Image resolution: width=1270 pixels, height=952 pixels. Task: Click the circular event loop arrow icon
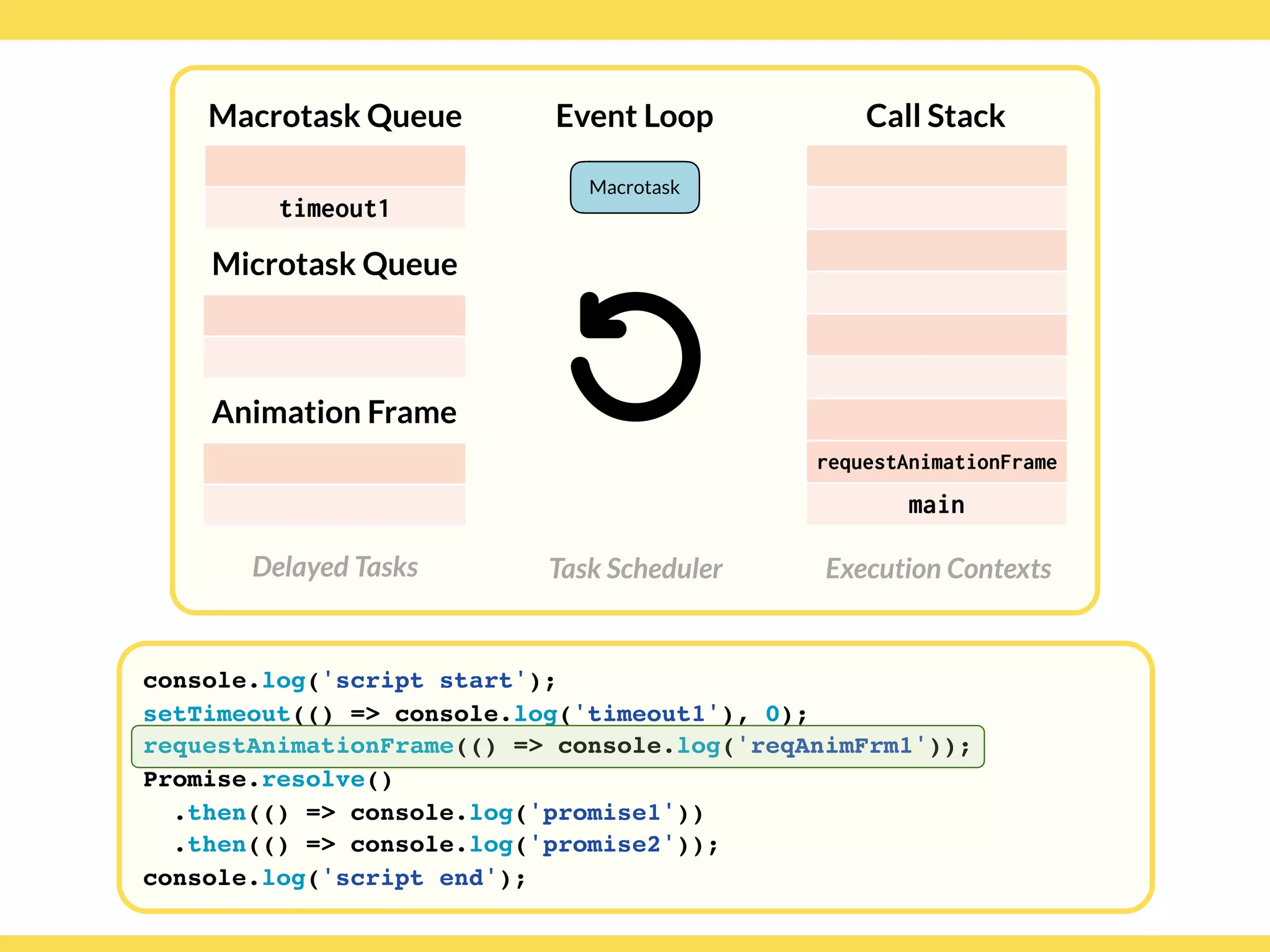(x=636, y=356)
